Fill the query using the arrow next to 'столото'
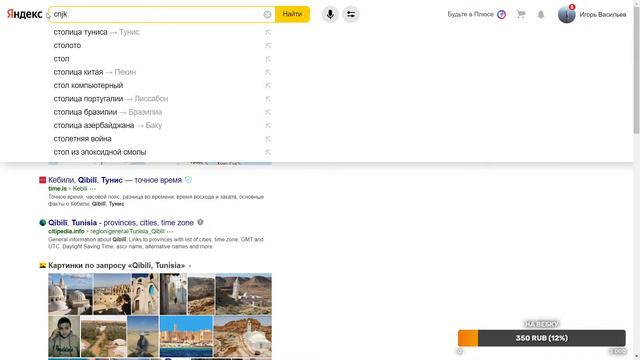This screenshot has height=360, width=640. click(x=268, y=46)
